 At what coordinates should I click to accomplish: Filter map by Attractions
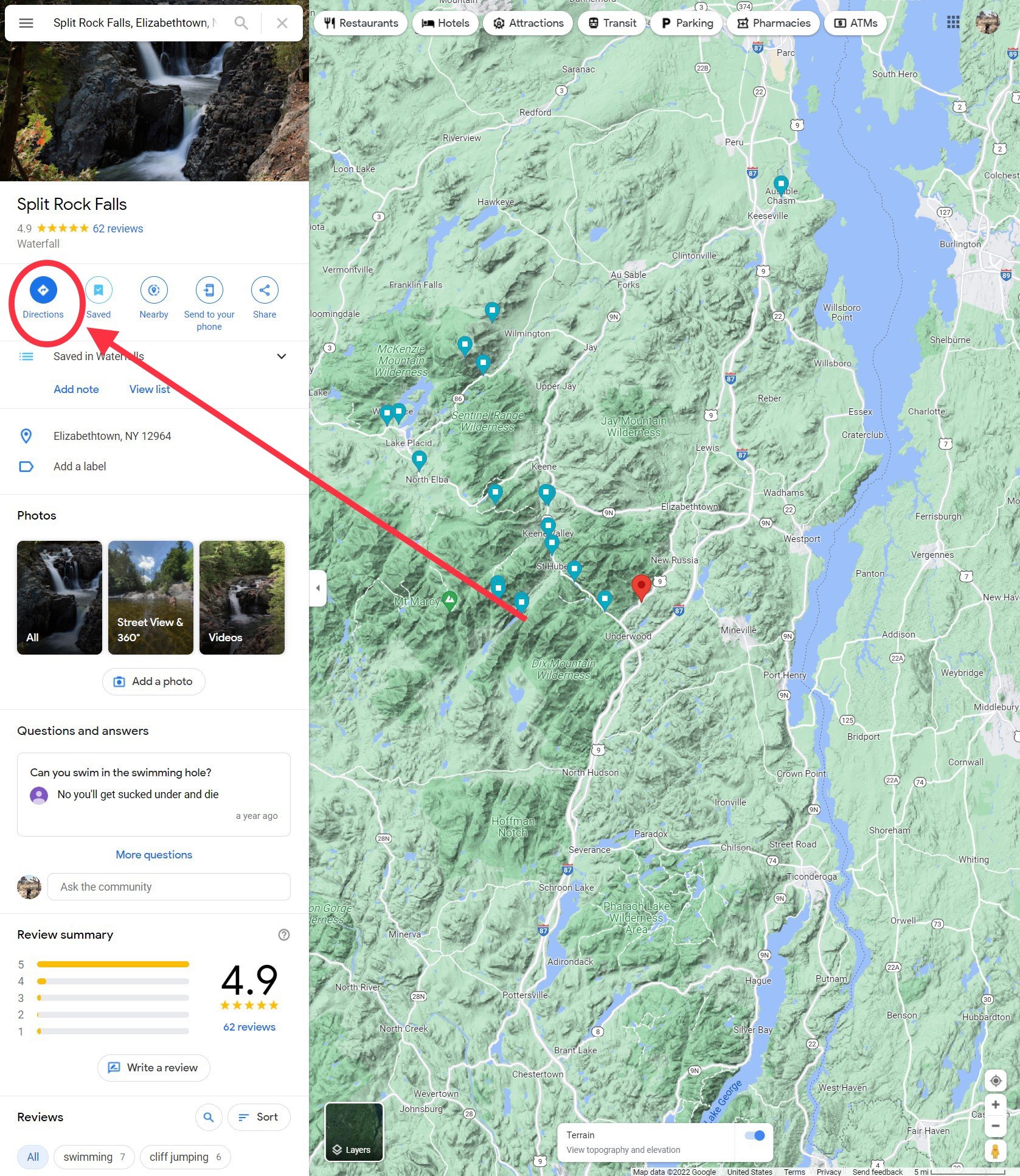tap(529, 23)
